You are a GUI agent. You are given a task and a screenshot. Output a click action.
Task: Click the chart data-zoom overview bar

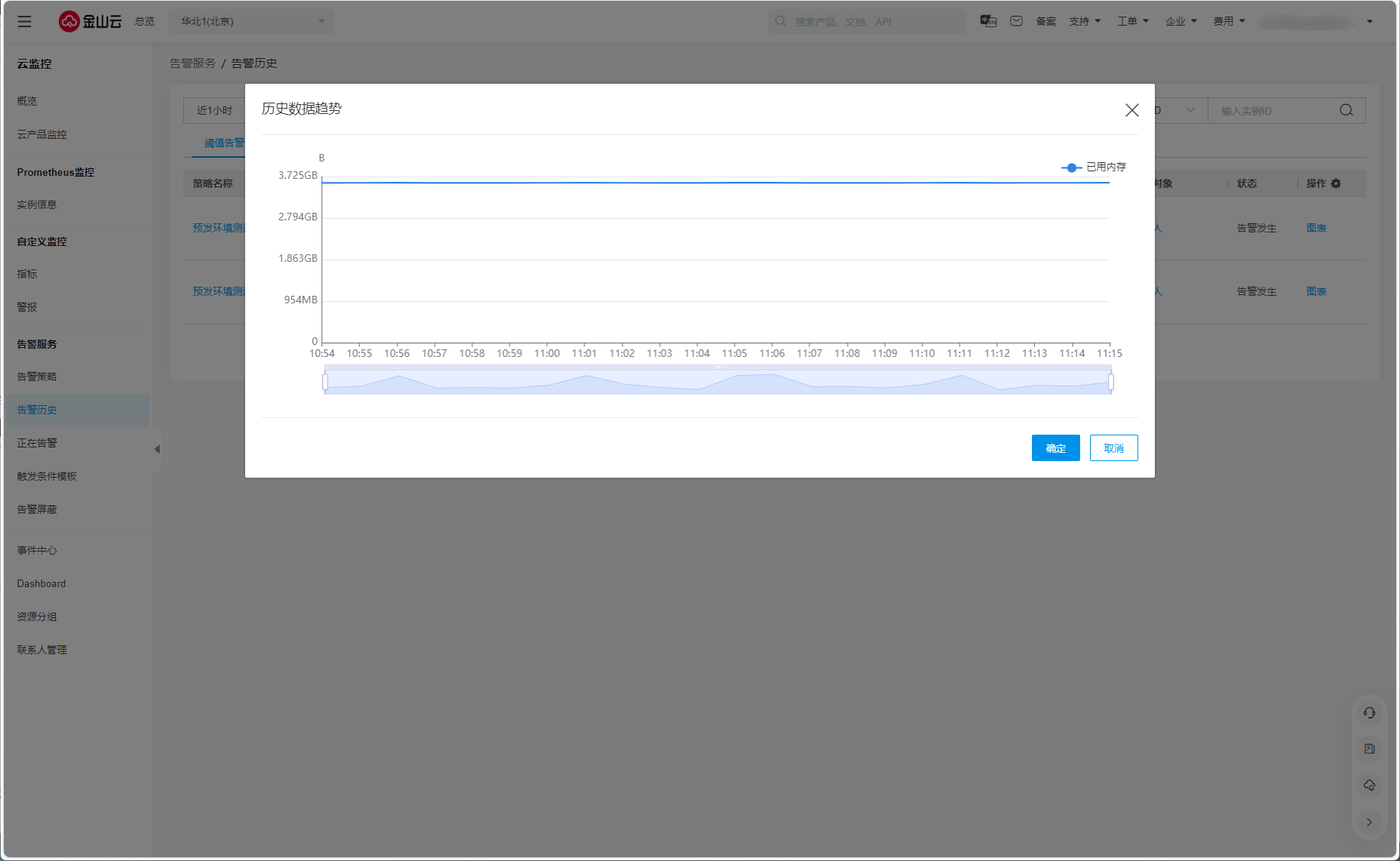tap(718, 380)
